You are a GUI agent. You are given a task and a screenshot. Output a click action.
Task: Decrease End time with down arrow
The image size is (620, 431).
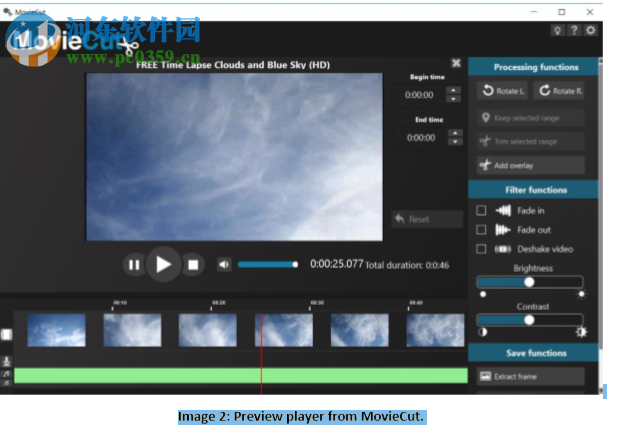[455, 142]
